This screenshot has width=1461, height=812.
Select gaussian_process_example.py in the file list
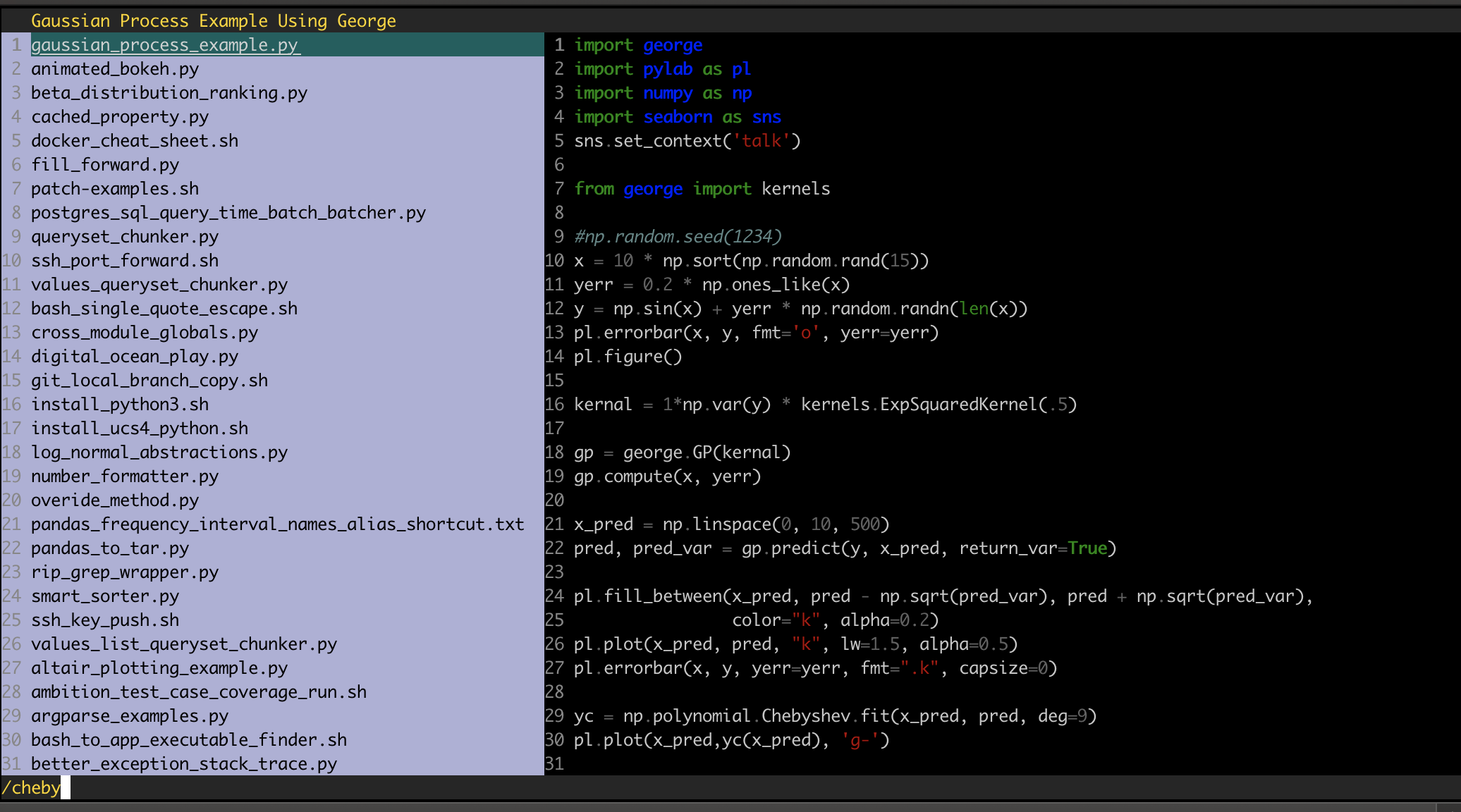(165, 45)
